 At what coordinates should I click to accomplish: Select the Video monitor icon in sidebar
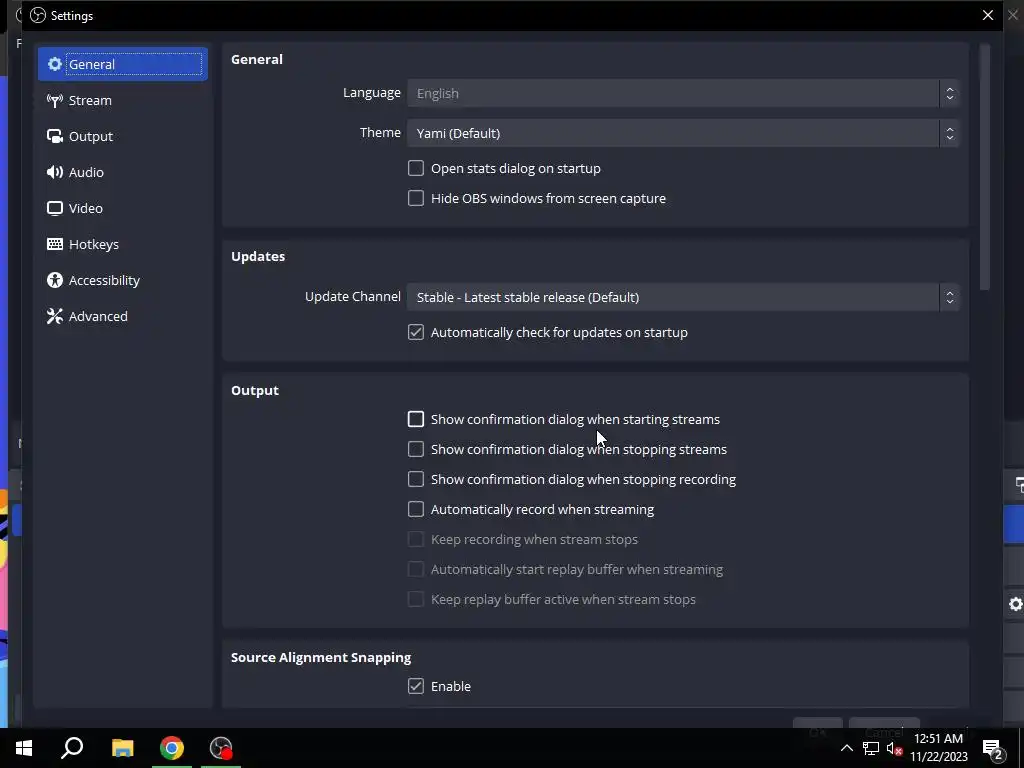pos(55,208)
